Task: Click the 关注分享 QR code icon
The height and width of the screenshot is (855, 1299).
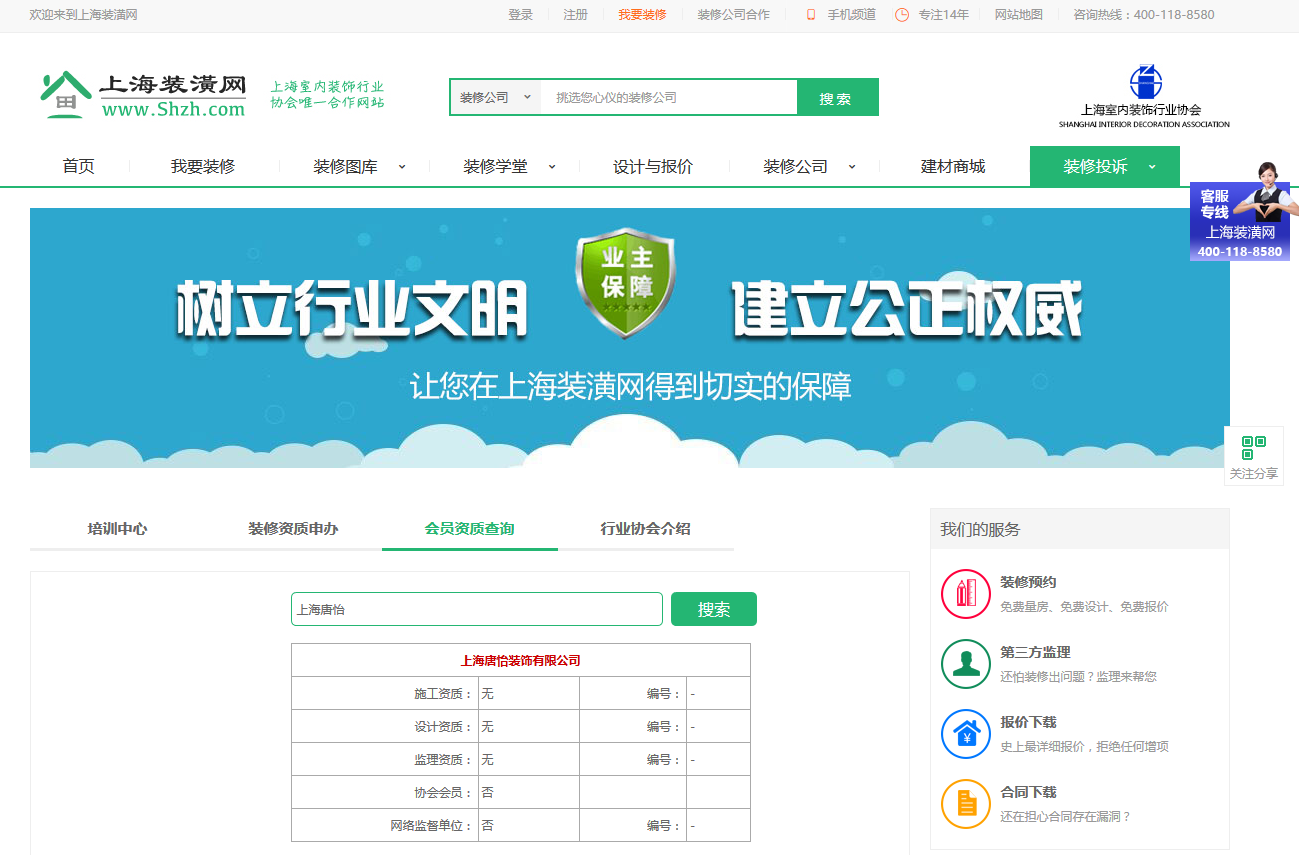Action: point(1253,447)
